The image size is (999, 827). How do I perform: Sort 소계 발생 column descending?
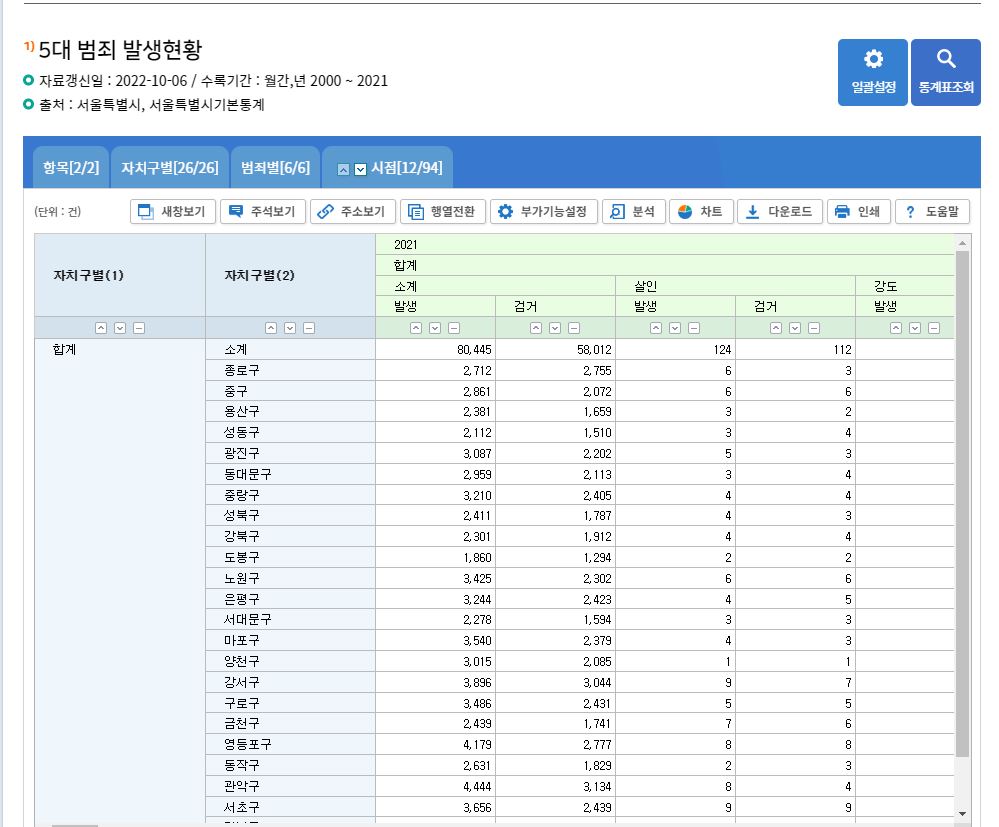[x=435, y=328]
